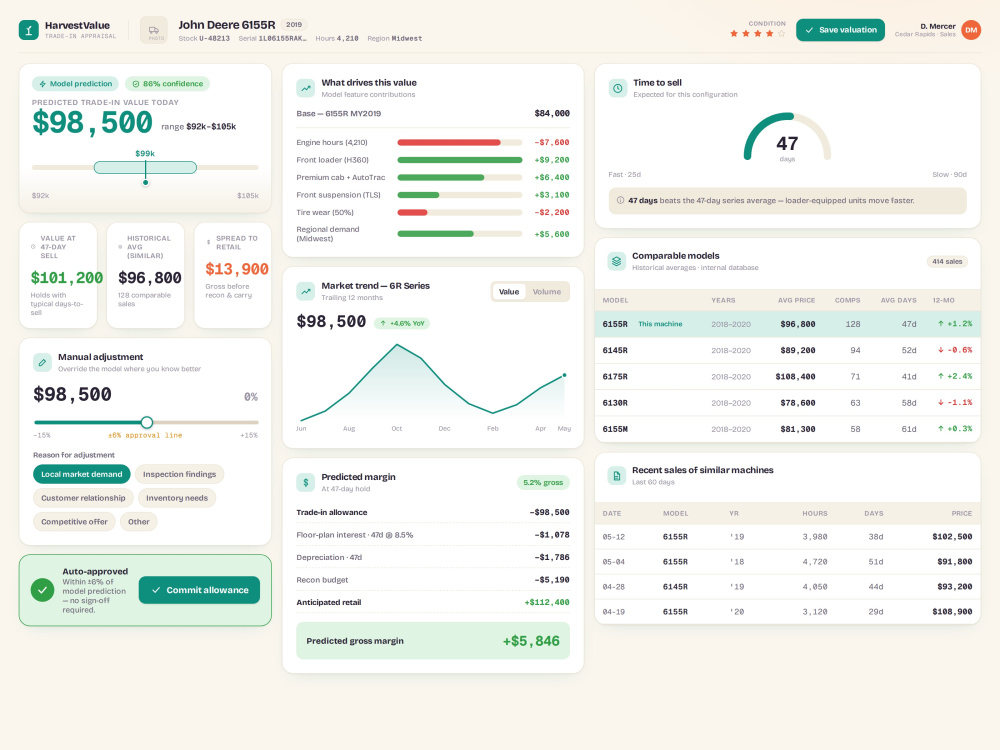Click the shield icon on confidence badge
This screenshot has height=750, width=1000.
coord(136,84)
